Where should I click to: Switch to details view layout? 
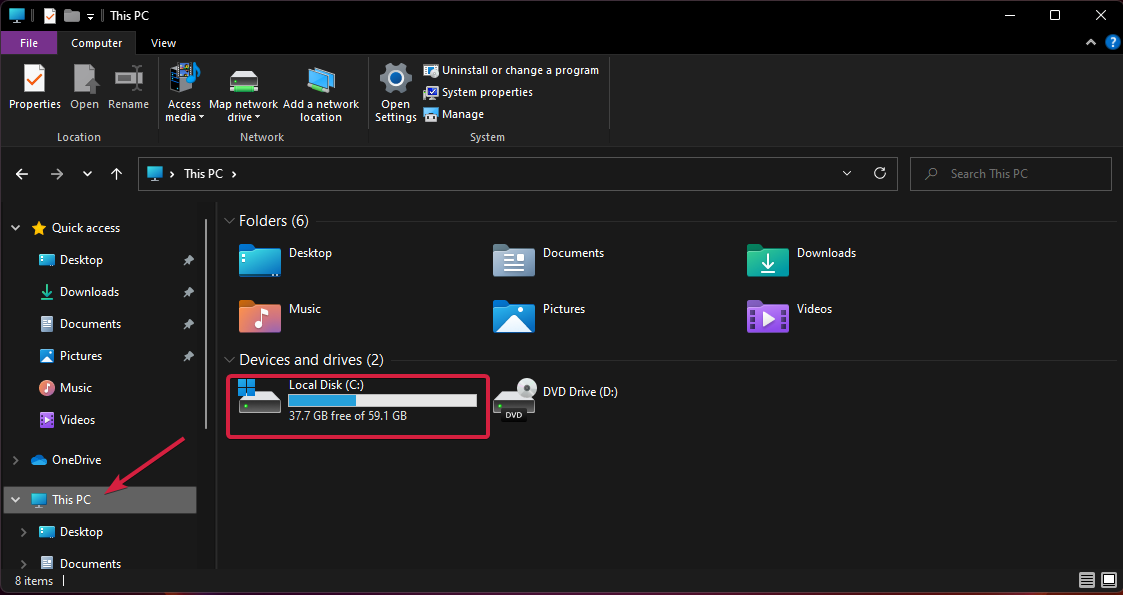click(x=1086, y=580)
